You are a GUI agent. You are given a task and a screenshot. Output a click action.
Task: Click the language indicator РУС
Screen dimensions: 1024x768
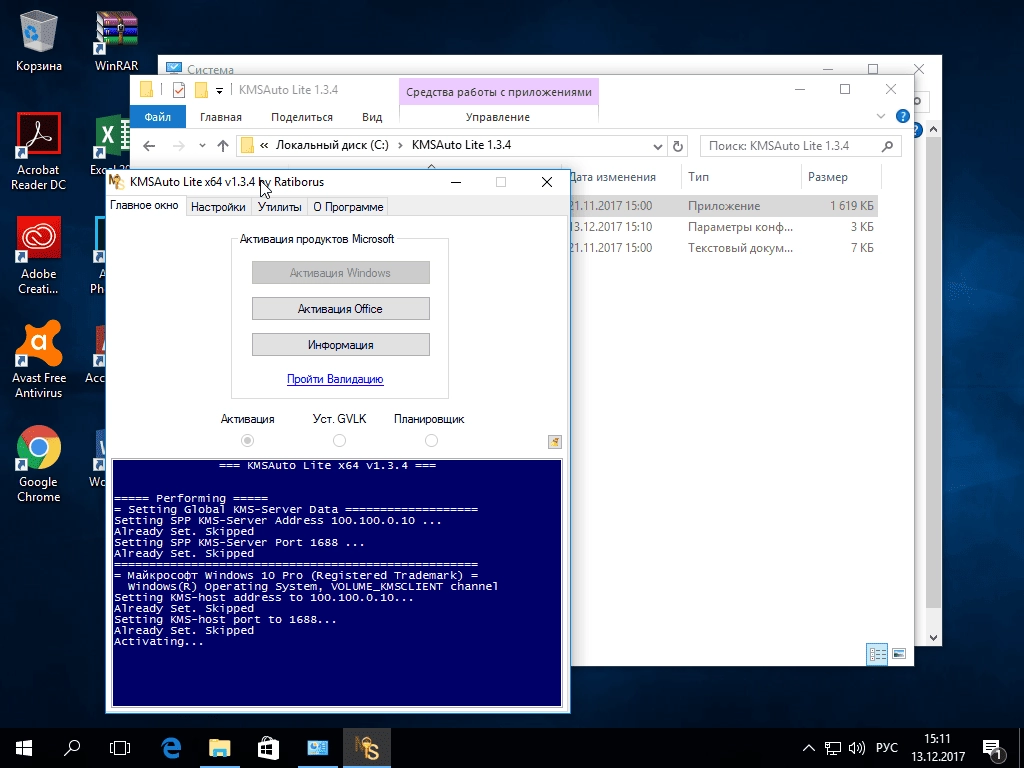(887, 748)
